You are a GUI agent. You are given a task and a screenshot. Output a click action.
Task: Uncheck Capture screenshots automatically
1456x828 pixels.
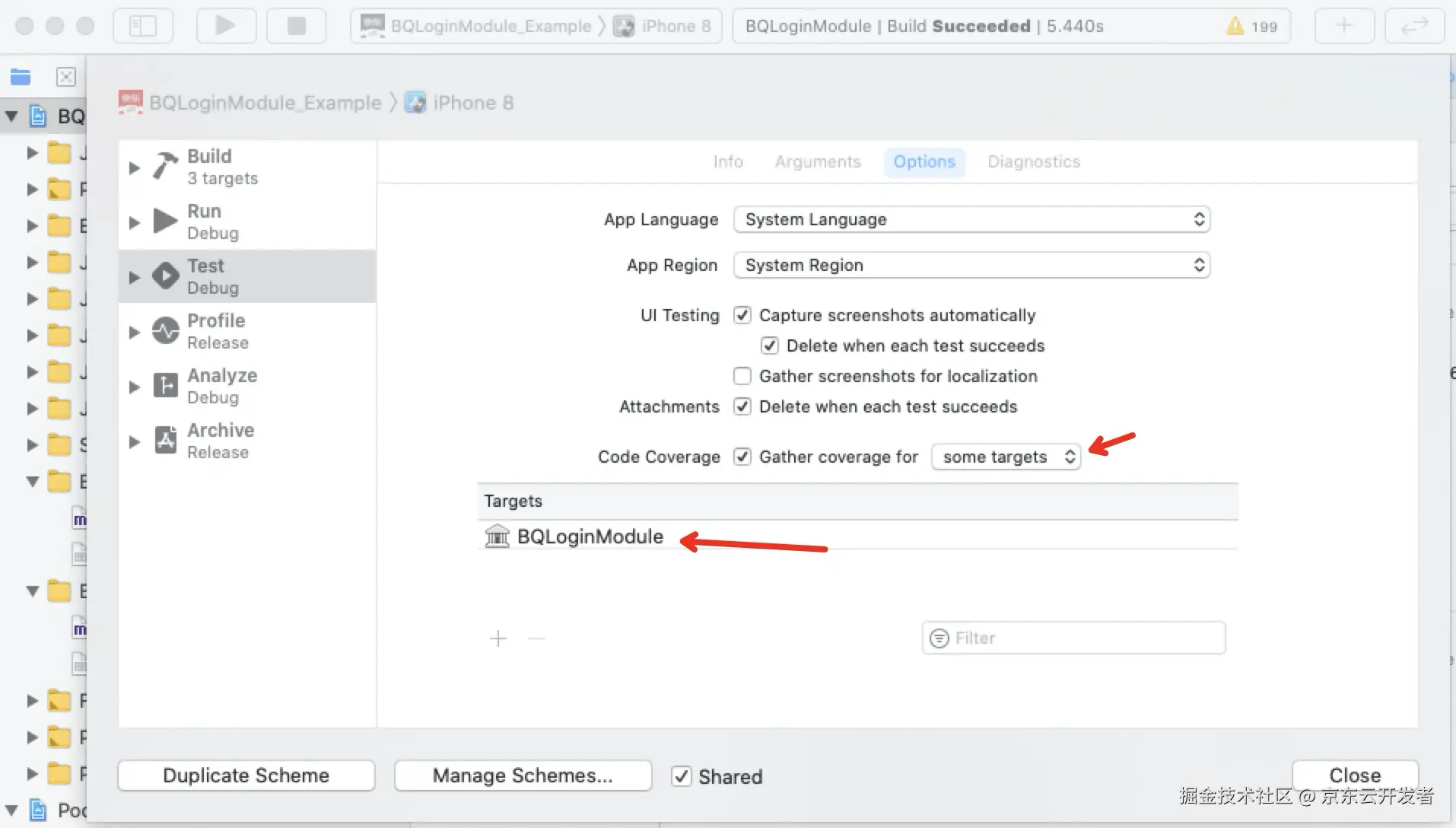pyautogui.click(x=742, y=315)
